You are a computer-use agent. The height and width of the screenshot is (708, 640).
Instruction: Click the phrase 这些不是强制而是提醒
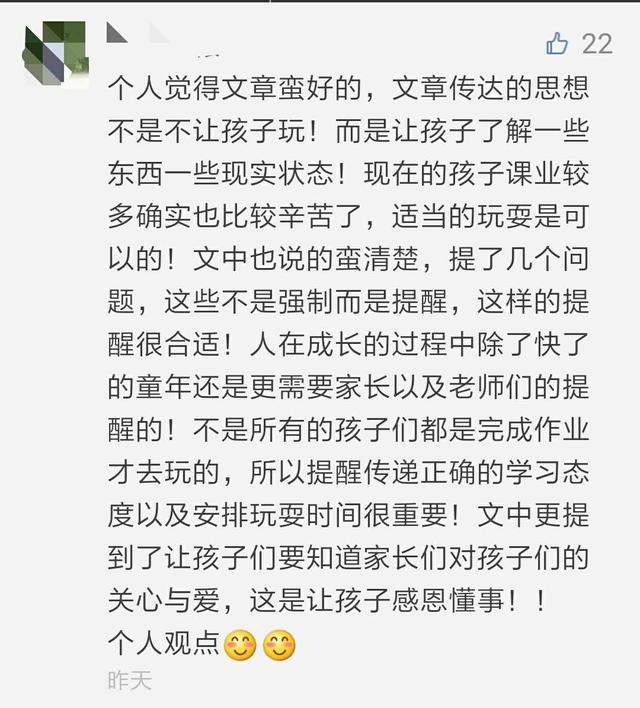pos(305,302)
